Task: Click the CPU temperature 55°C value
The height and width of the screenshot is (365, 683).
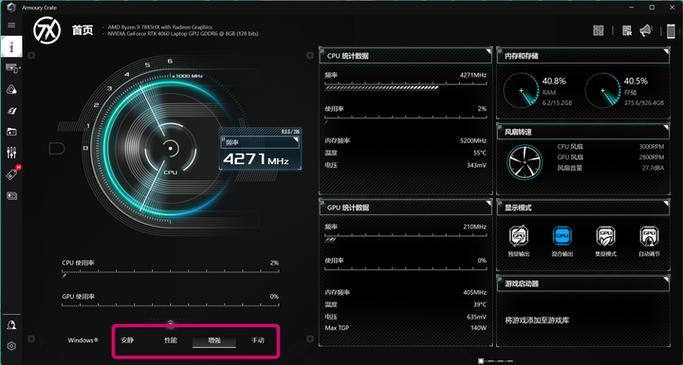Action: tap(480, 153)
